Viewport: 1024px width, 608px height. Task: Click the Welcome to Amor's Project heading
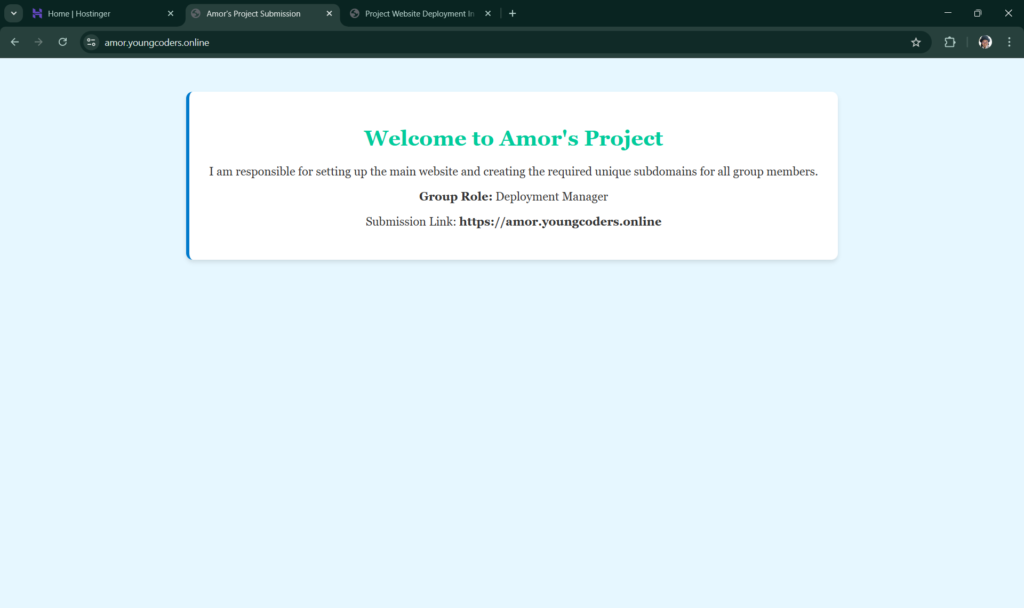pos(513,138)
